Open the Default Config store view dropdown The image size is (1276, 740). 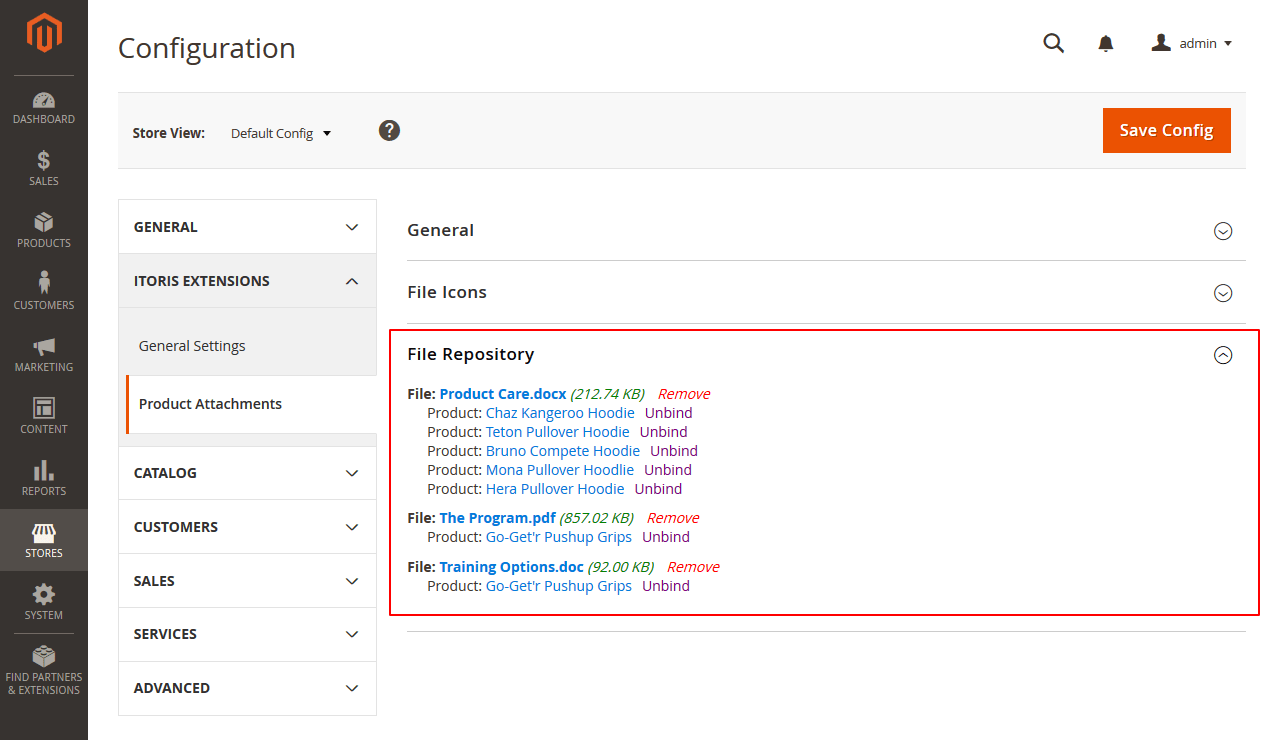click(x=281, y=133)
